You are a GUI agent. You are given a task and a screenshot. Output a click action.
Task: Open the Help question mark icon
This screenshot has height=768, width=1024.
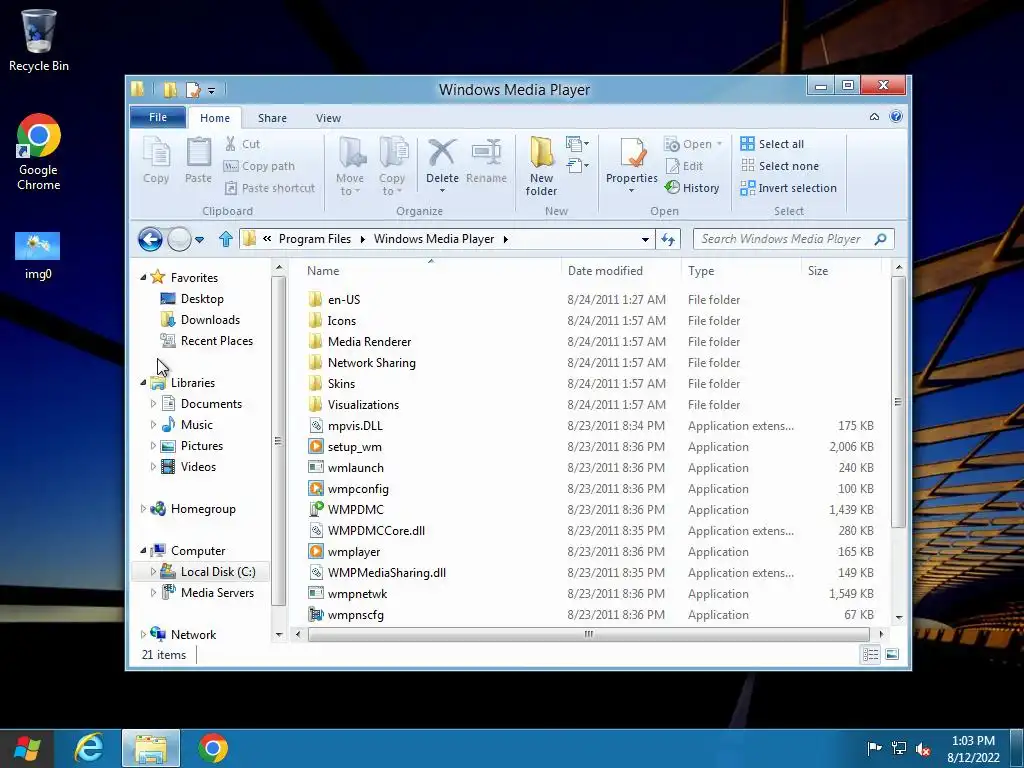coord(896,117)
